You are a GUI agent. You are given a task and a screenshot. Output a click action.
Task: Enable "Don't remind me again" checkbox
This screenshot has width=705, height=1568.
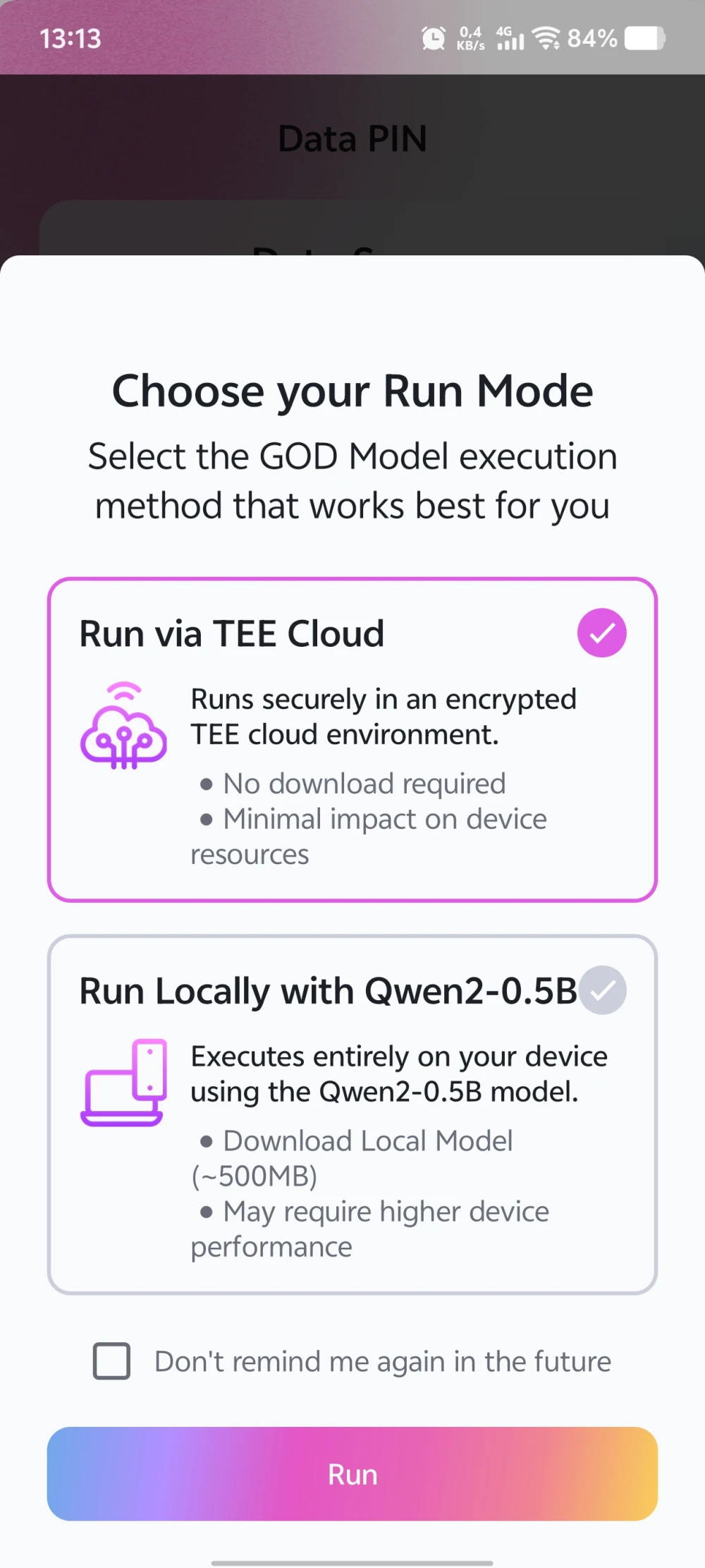coord(111,1361)
